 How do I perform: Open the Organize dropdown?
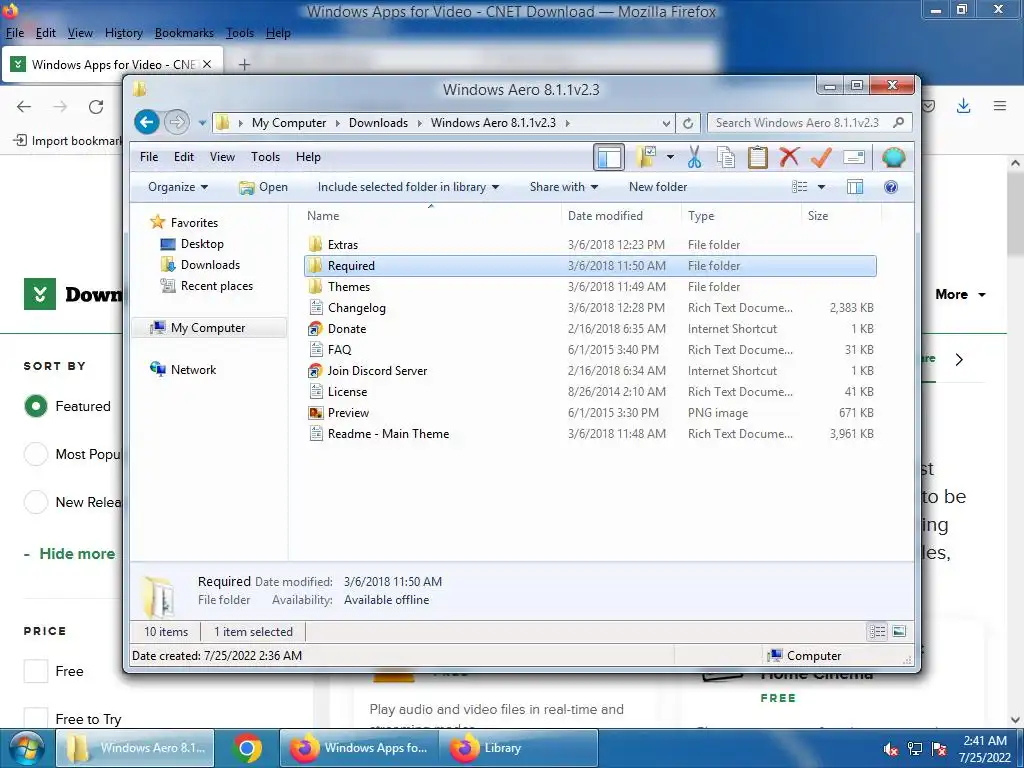coord(178,187)
